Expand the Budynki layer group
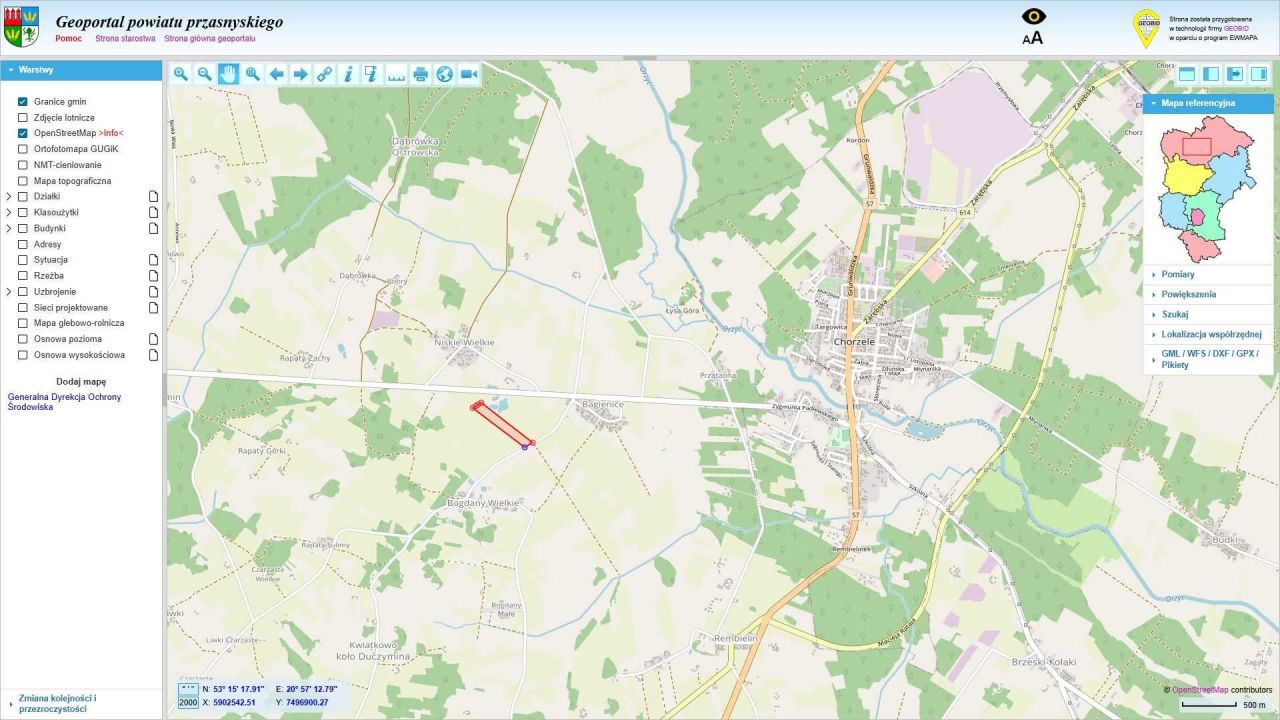1280x720 pixels. coord(9,228)
